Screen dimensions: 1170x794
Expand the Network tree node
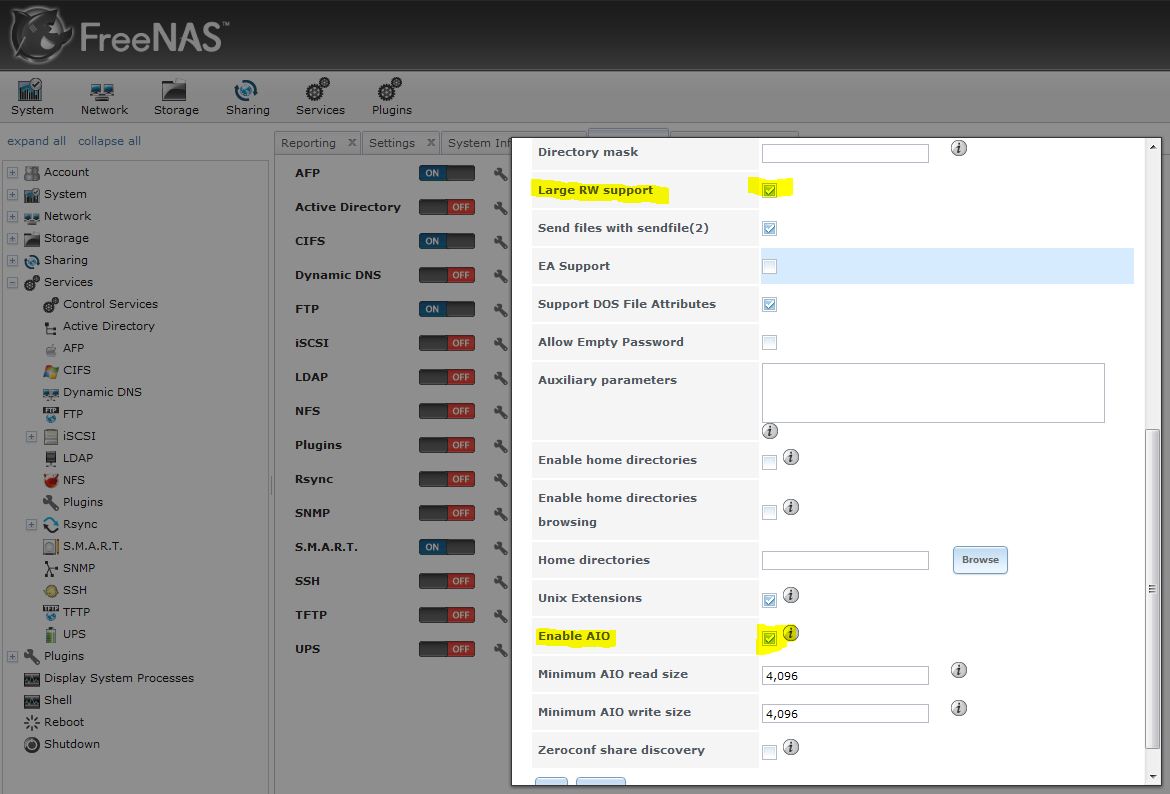tap(12, 216)
